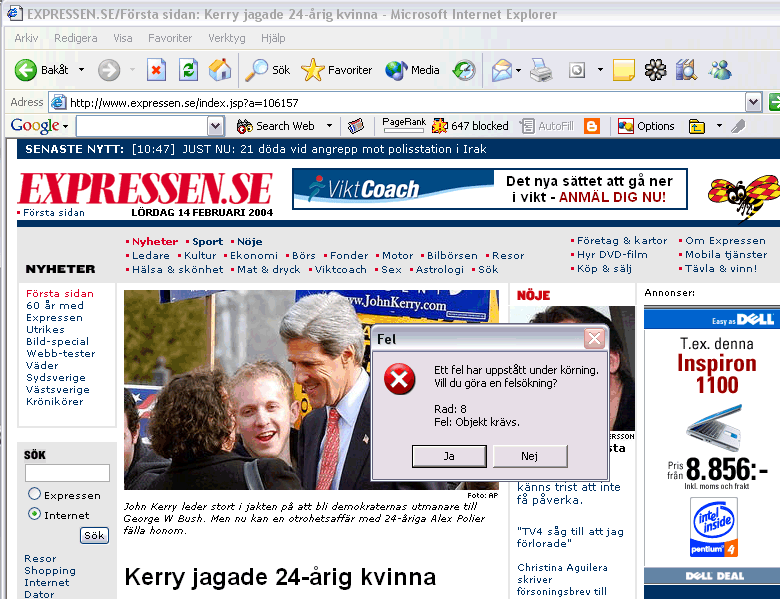This screenshot has height=599, width=780.
Task: Click the 647 blocked popup blocker
Action: coord(470,126)
